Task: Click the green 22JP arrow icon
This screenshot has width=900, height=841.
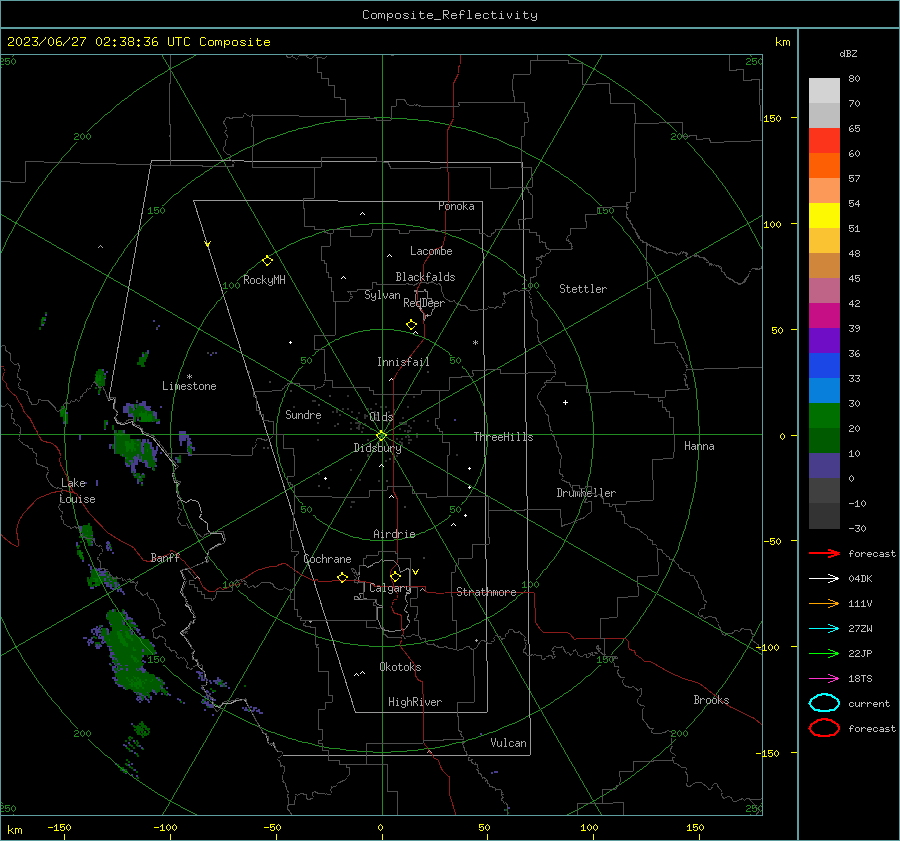Action: point(824,653)
